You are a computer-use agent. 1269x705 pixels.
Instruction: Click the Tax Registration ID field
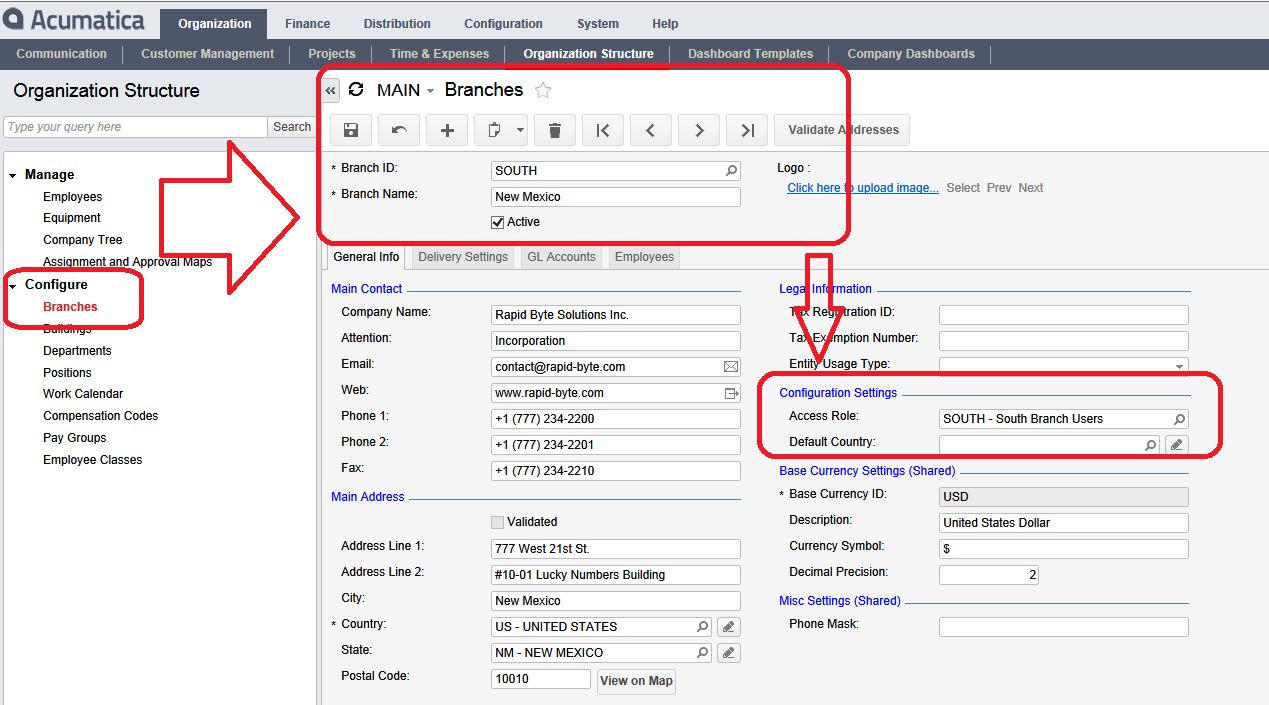pos(1064,315)
